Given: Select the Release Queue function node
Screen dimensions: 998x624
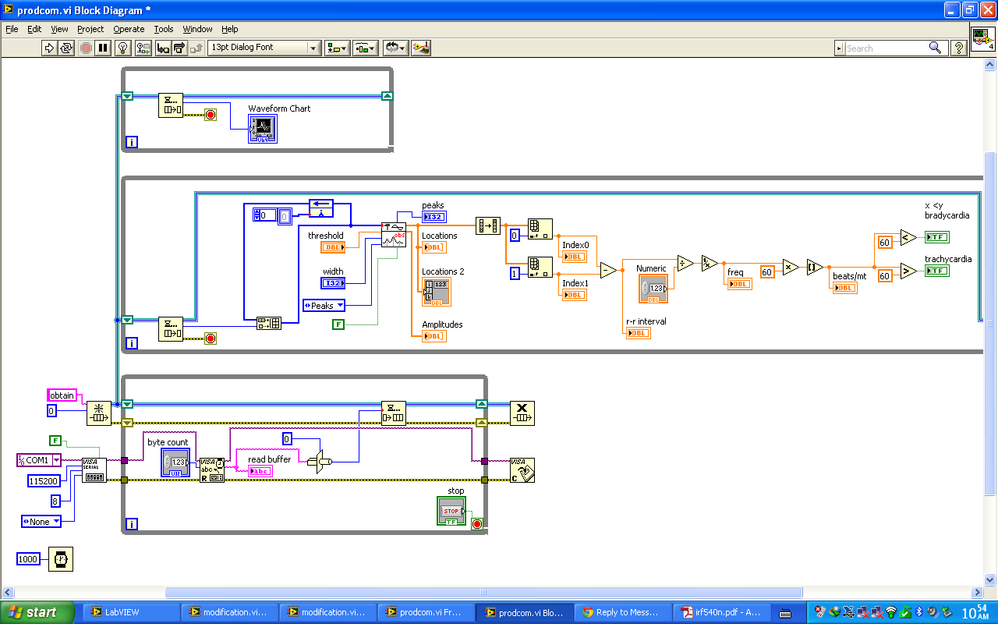Looking at the screenshot, I should [x=522, y=413].
